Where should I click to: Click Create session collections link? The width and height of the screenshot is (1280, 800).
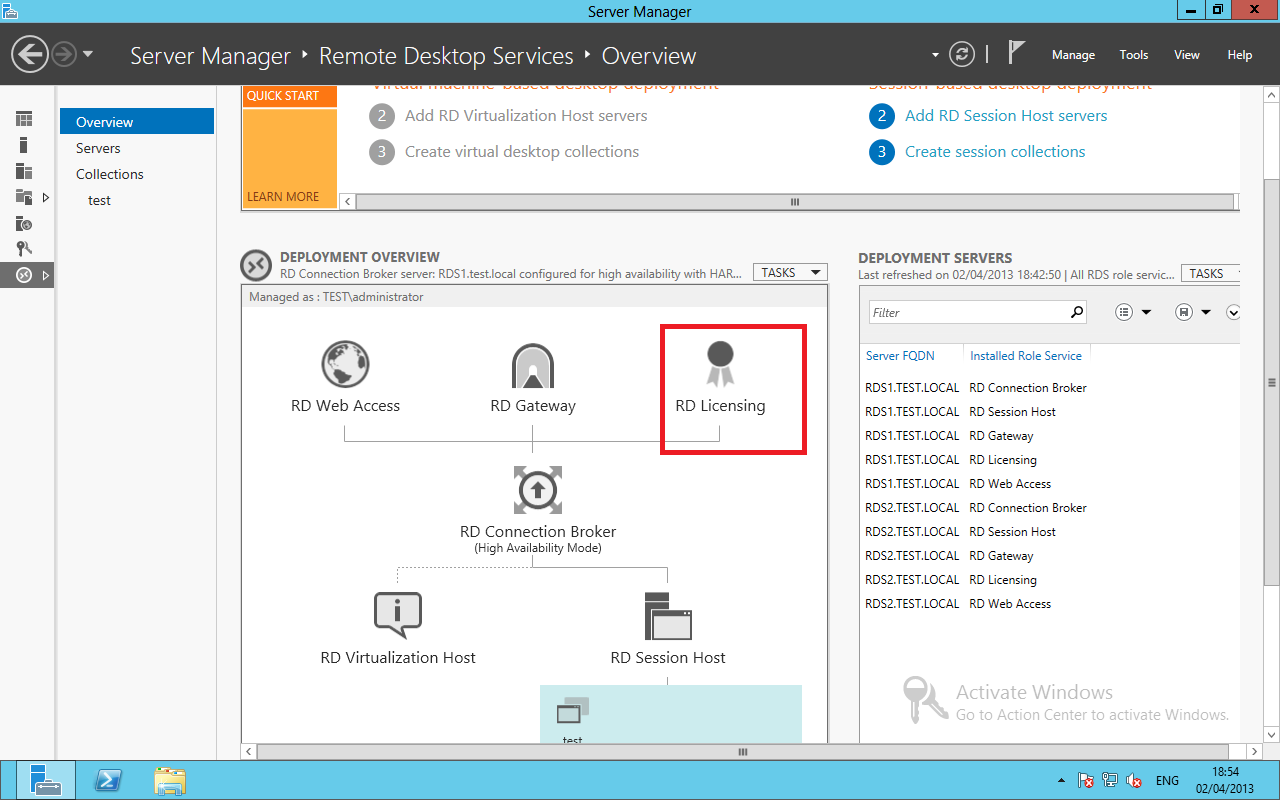[995, 151]
